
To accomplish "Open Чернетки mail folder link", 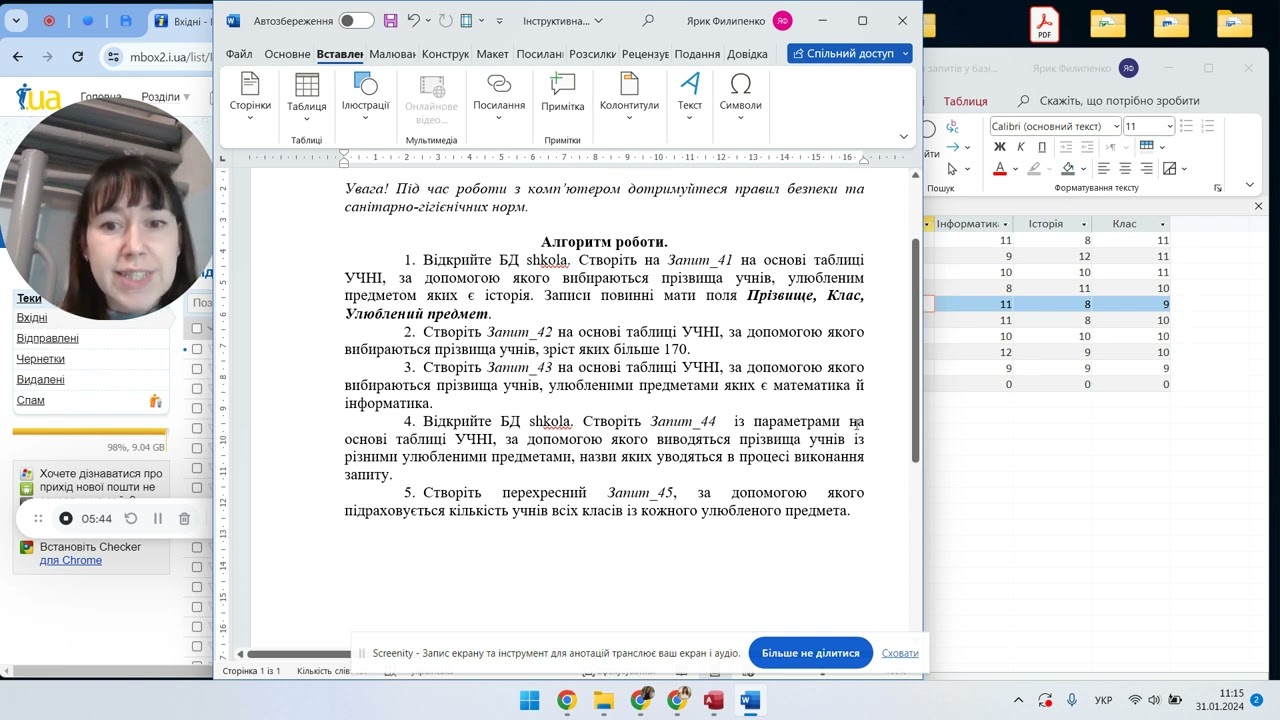I will tap(41, 359).
